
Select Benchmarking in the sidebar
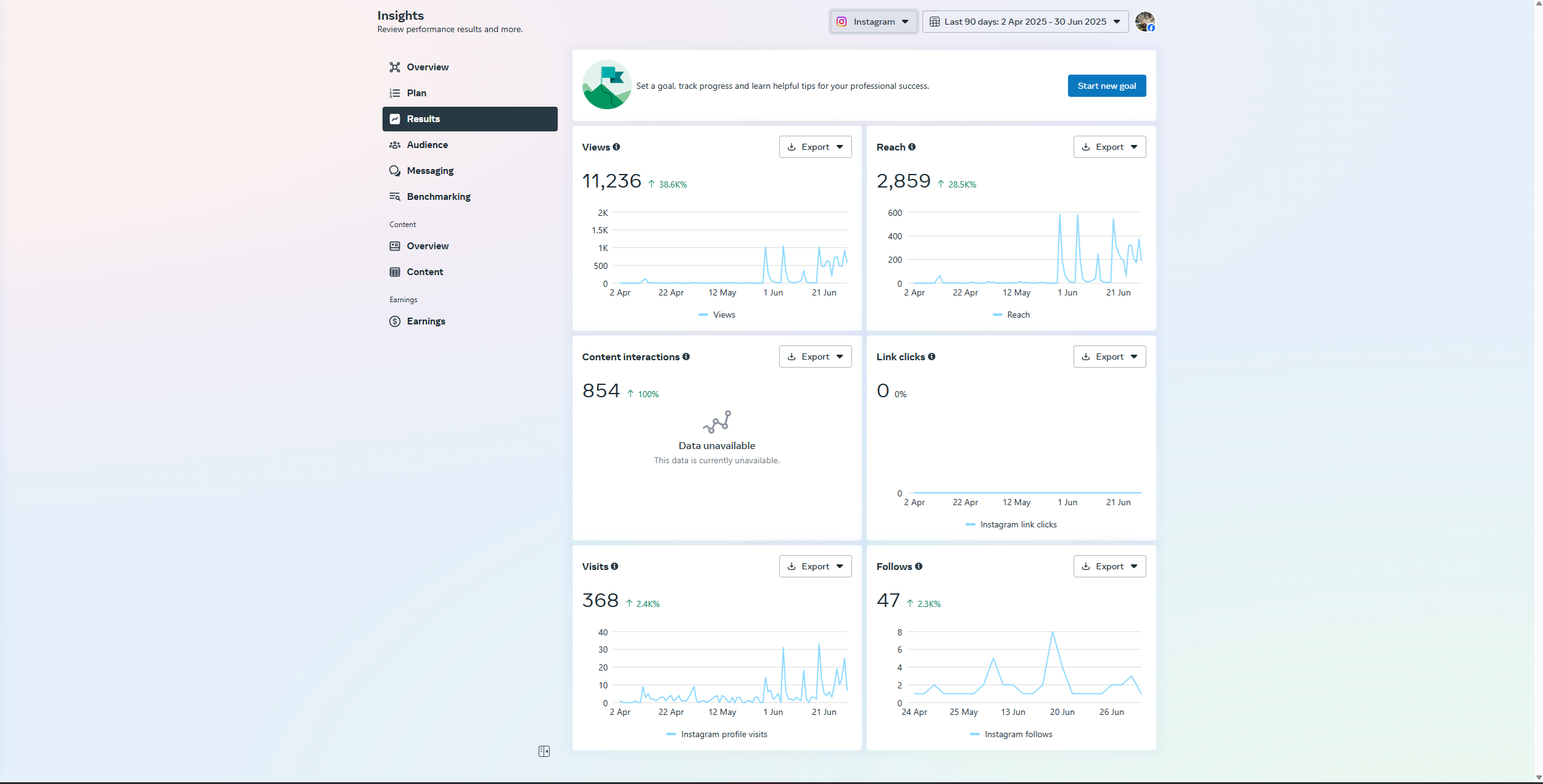(438, 197)
